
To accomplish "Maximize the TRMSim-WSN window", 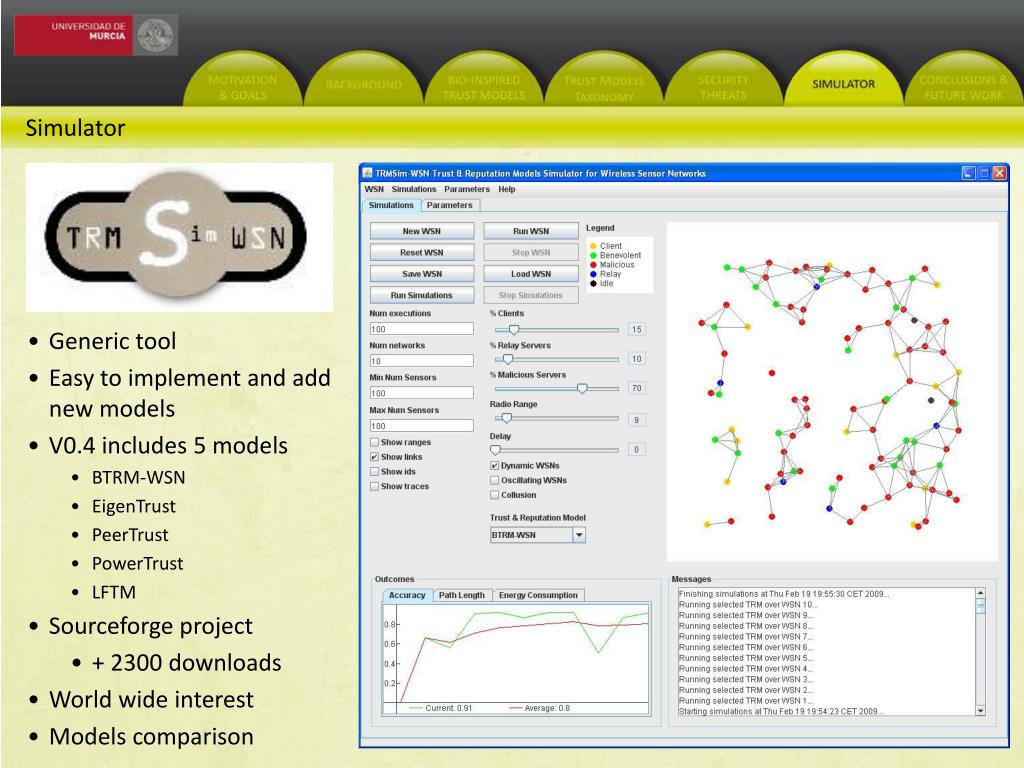I will click(x=984, y=173).
